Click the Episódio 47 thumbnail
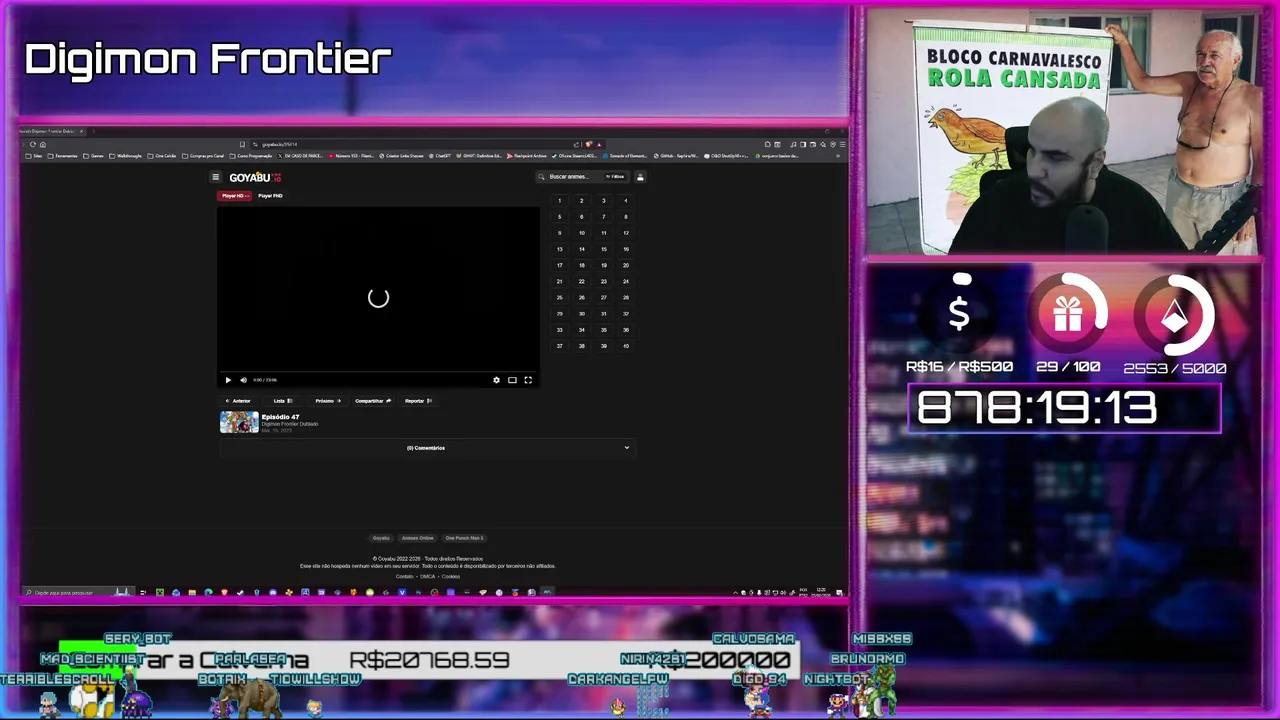This screenshot has width=1280, height=720. coord(239,422)
